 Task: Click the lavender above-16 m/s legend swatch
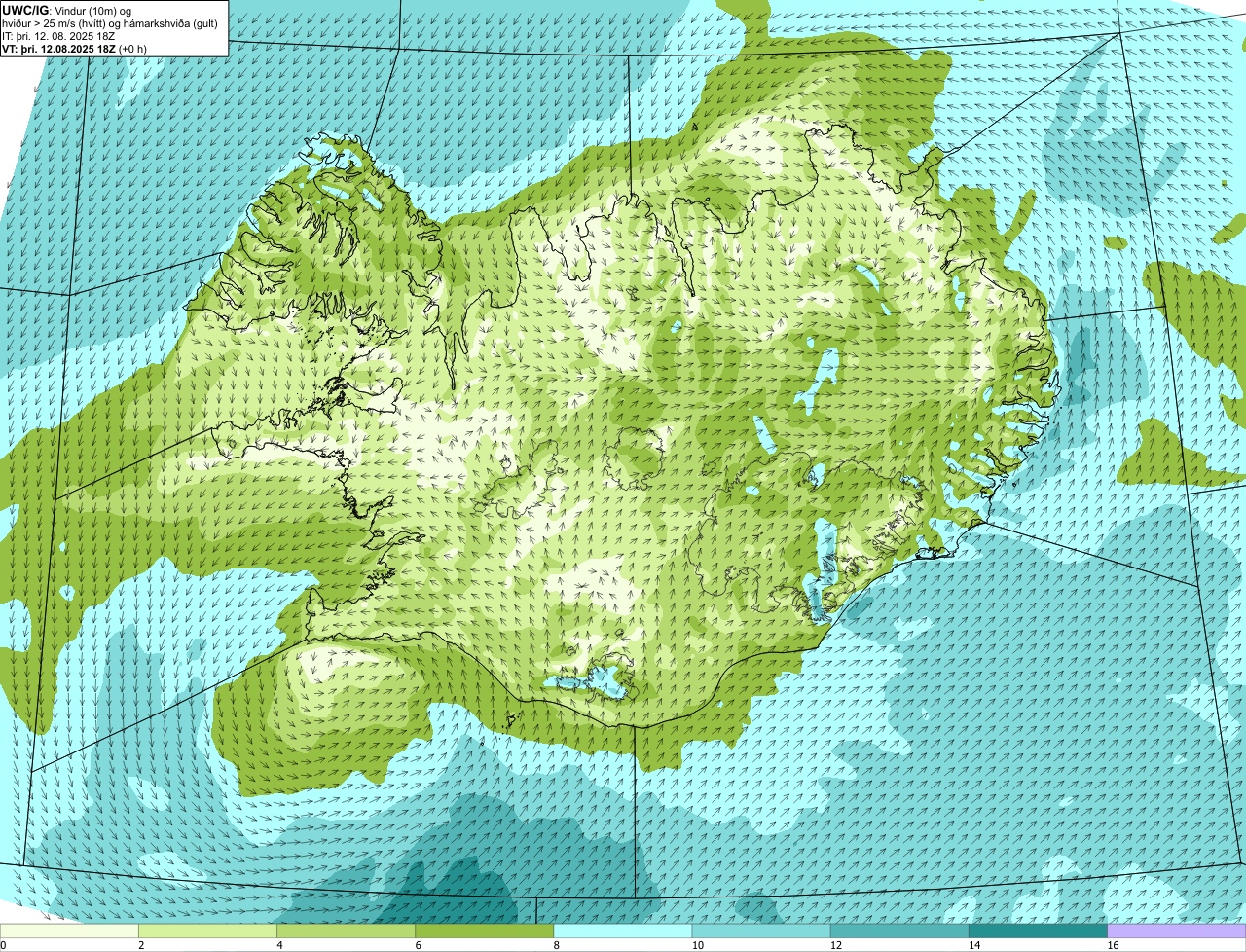pos(1177,931)
